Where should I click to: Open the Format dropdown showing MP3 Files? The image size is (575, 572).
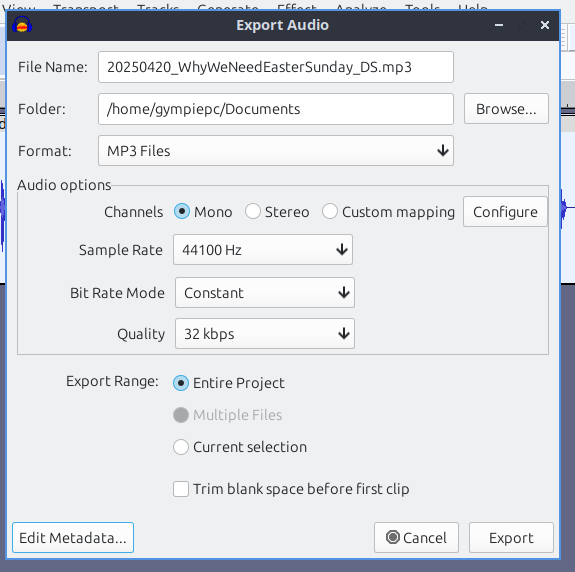(x=276, y=151)
